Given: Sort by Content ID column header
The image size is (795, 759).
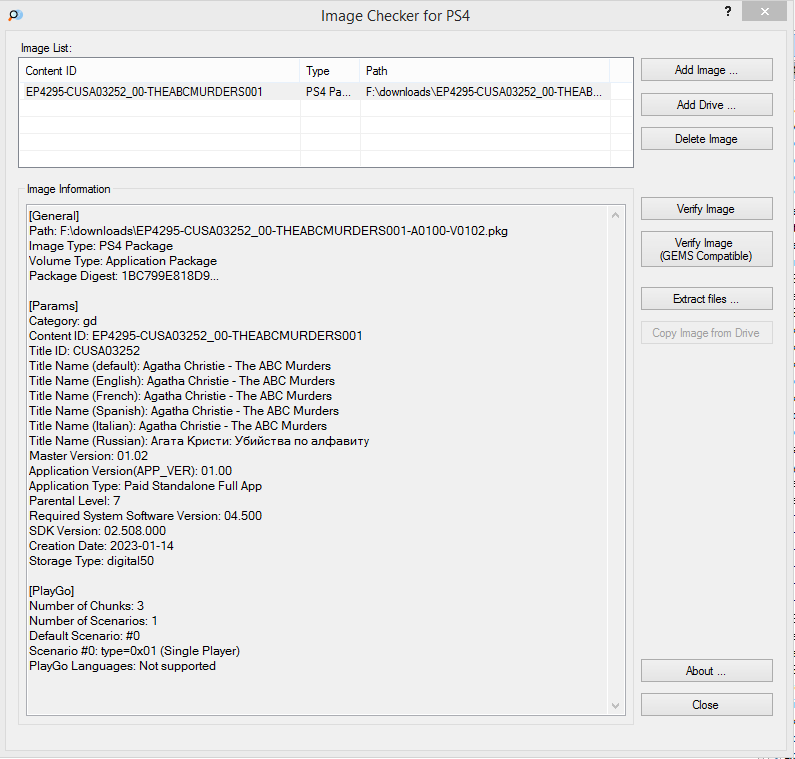Looking at the screenshot, I should 159,71.
